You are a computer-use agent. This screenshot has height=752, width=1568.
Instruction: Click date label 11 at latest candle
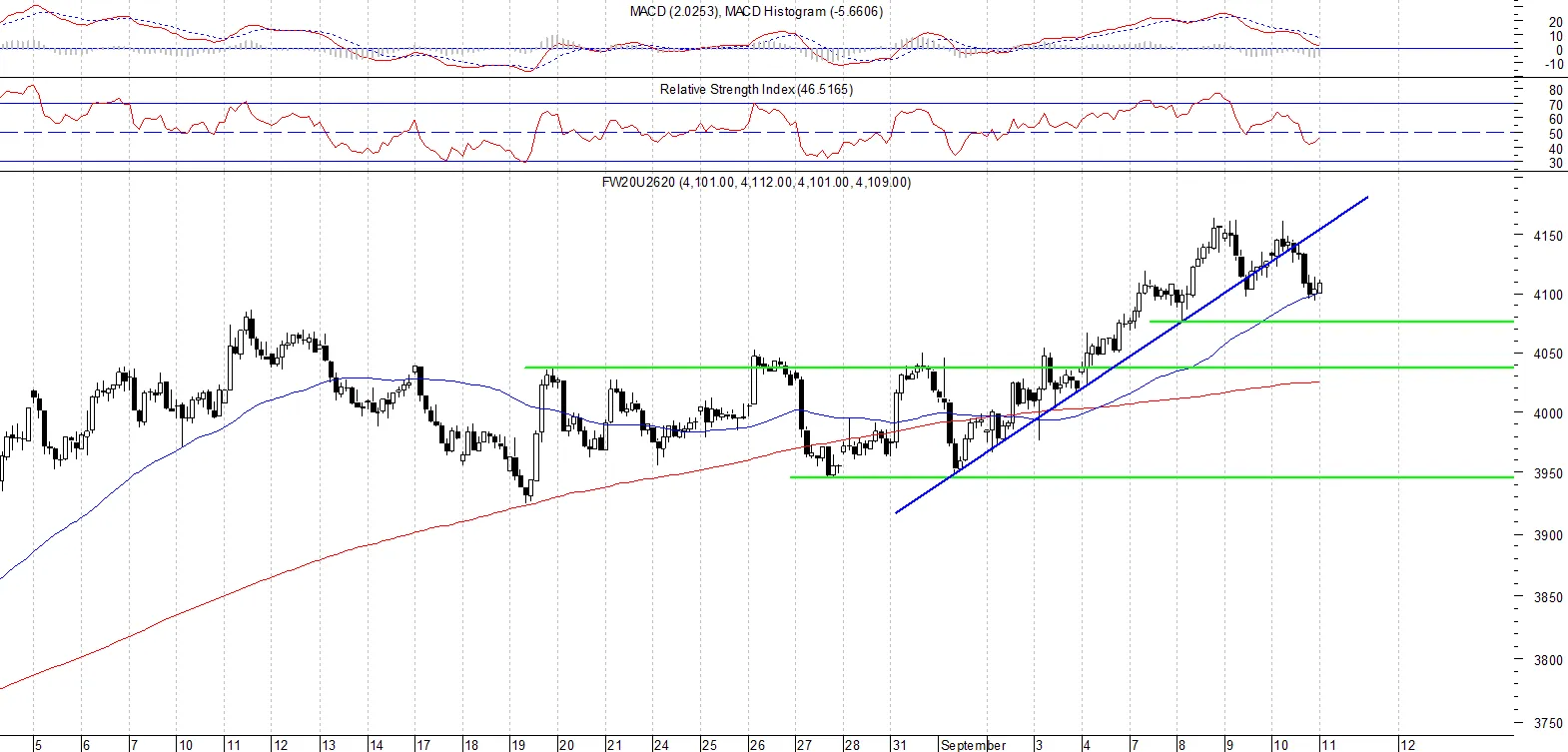(x=1329, y=745)
